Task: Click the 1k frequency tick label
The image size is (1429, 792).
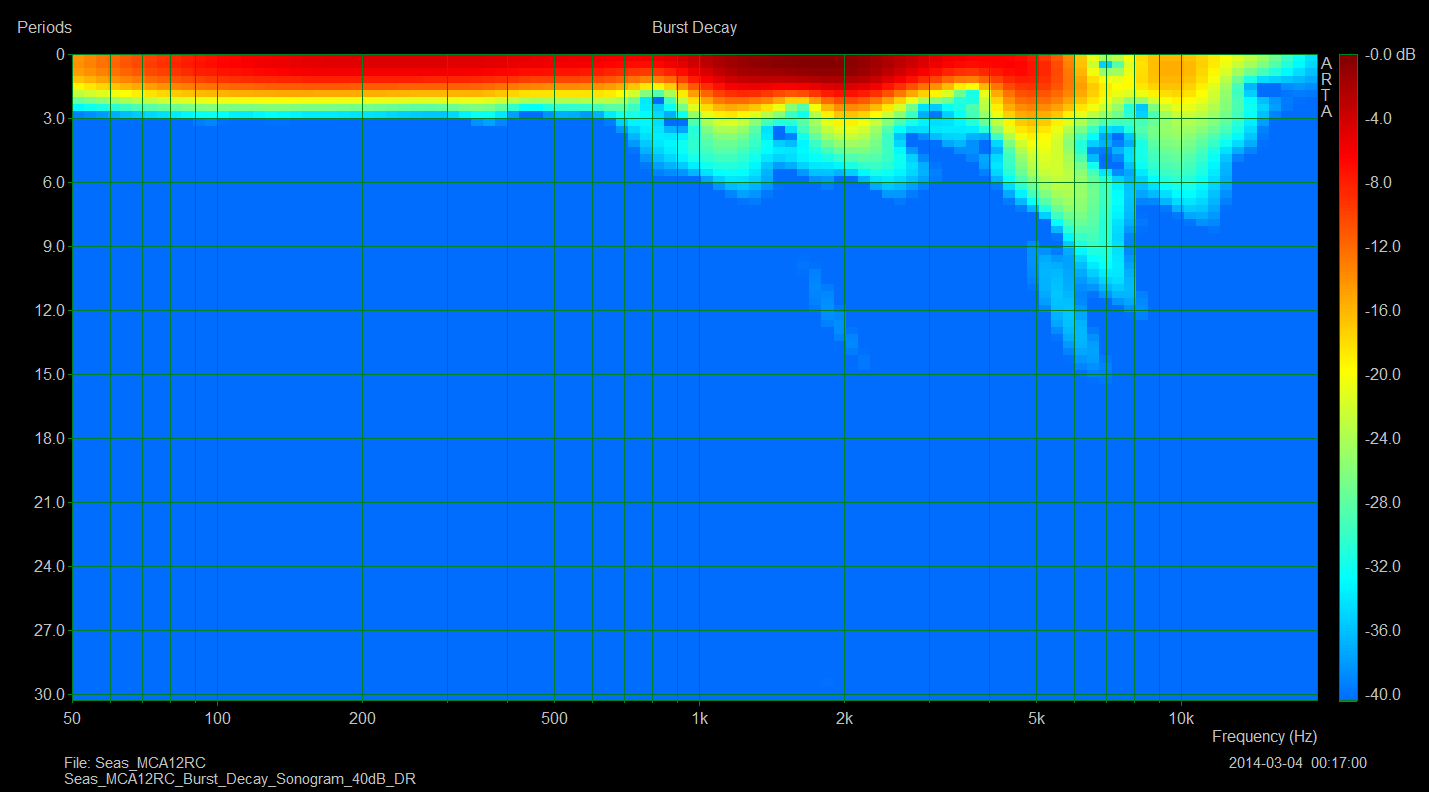Action: [699, 718]
